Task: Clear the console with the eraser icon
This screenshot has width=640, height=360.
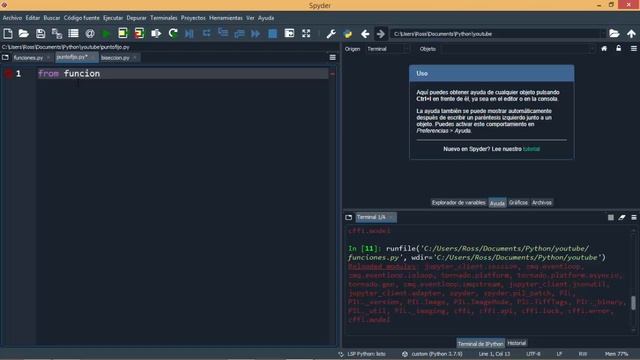Action: [x=622, y=218]
